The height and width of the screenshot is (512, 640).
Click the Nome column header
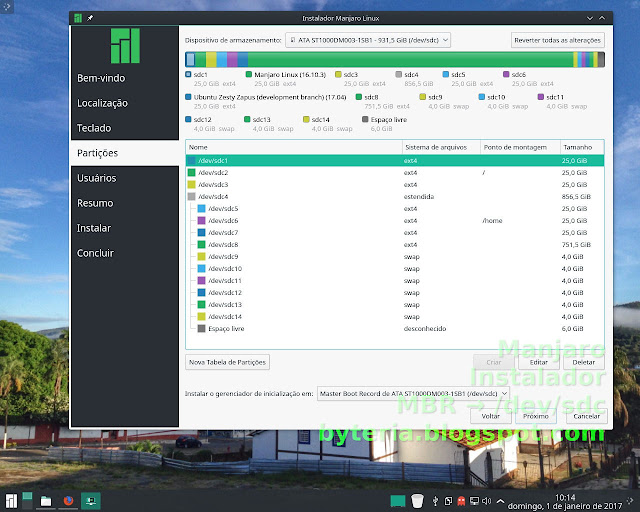point(294,147)
